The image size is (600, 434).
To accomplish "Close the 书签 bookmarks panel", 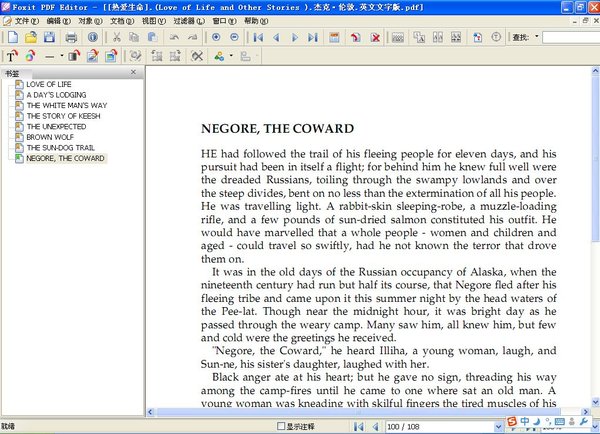I will pos(133,72).
